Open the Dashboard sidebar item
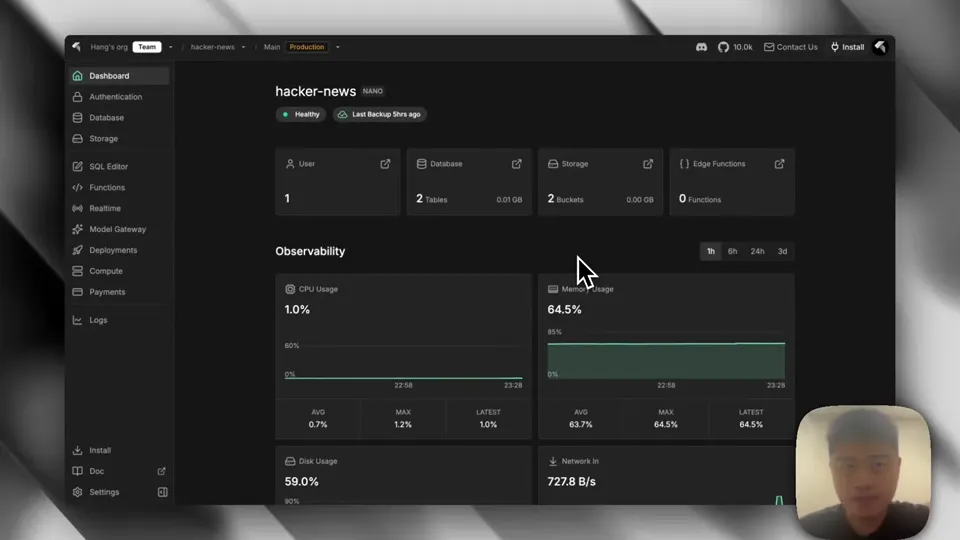The height and width of the screenshot is (540, 960). (119, 76)
